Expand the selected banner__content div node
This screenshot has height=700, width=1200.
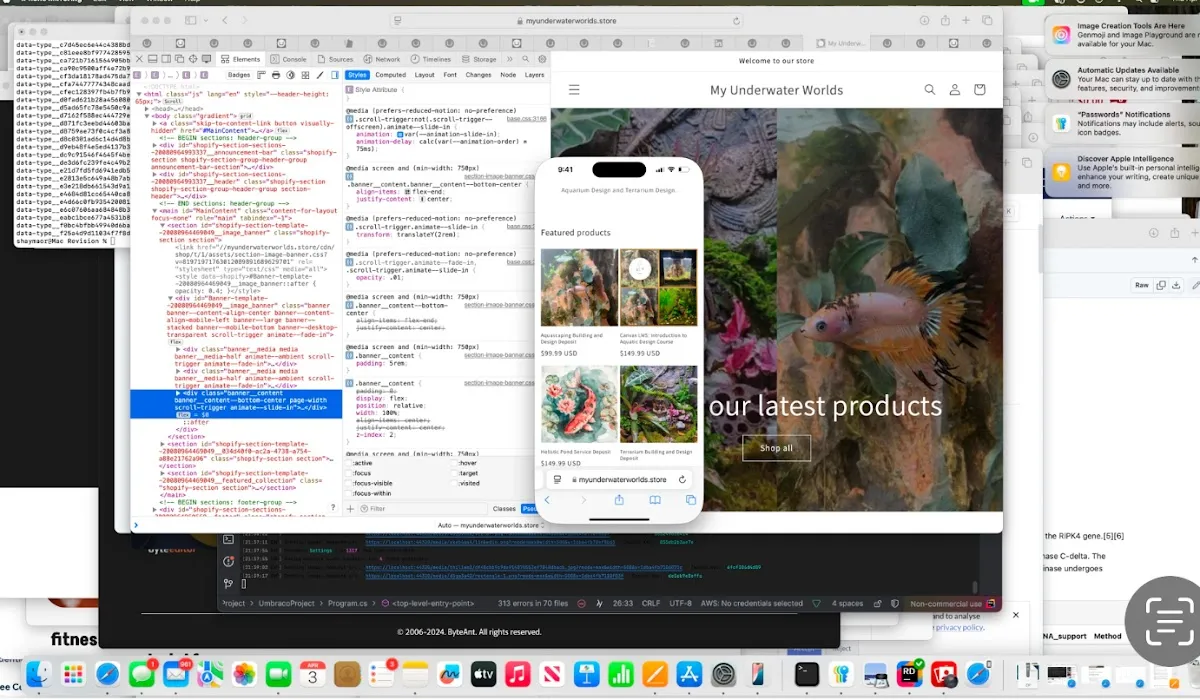[178, 393]
